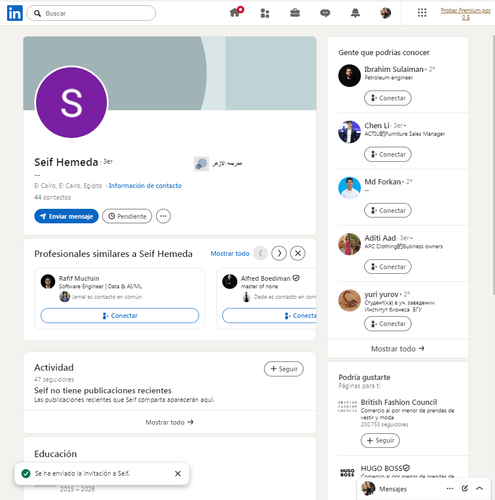The image size is (495, 500).
Task: Go to previous similar professionals arrow
Action: click(x=261, y=254)
